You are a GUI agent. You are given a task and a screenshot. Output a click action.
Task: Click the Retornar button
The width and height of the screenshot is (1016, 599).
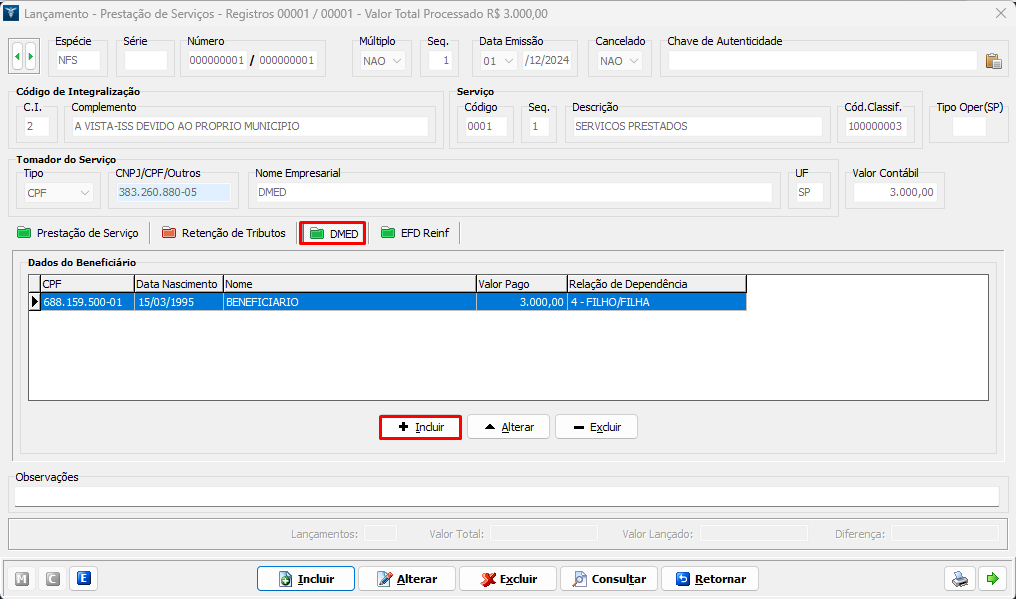pos(711,579)
